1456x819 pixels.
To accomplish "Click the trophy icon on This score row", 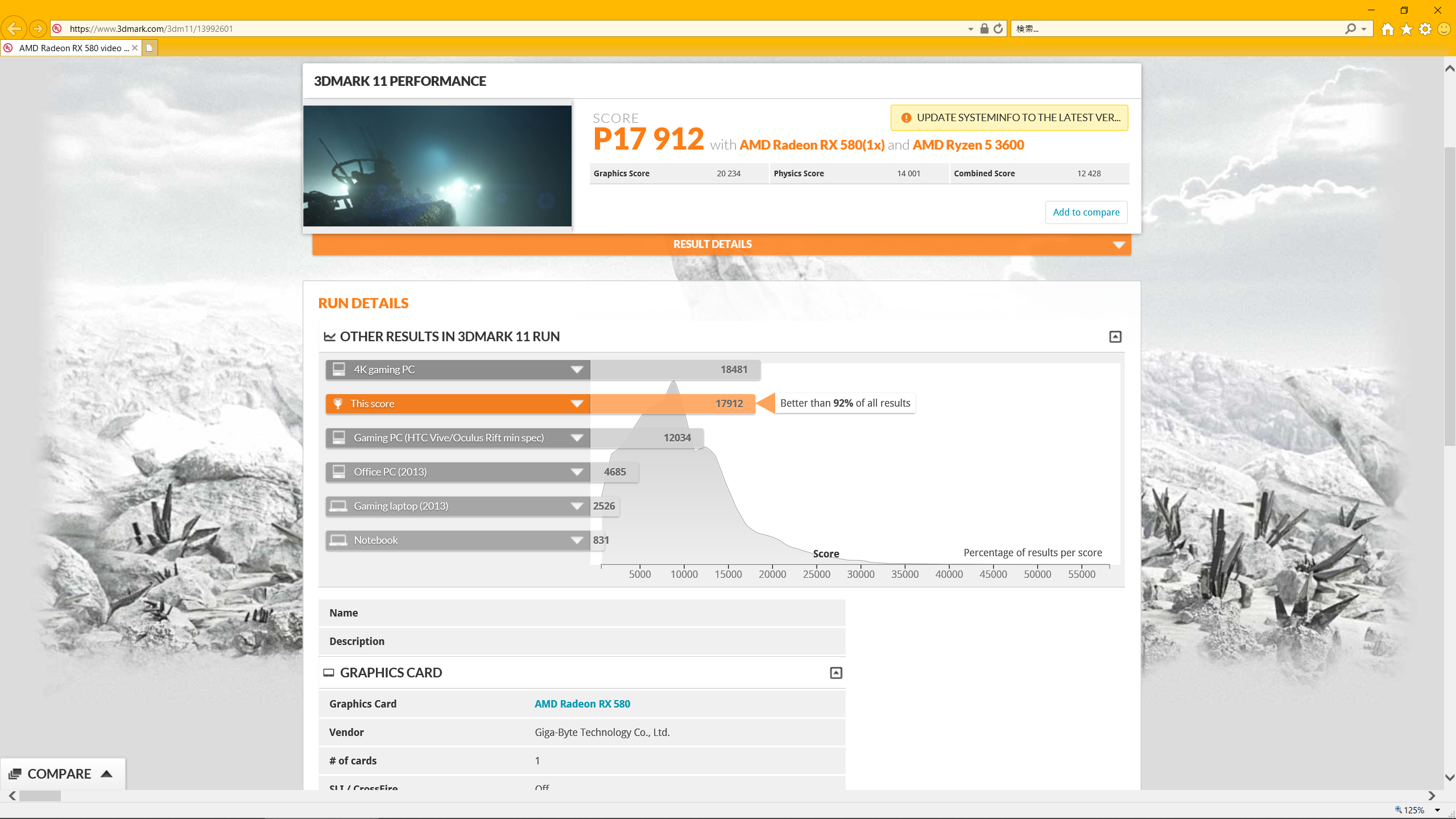I will (x=338, y=403).
